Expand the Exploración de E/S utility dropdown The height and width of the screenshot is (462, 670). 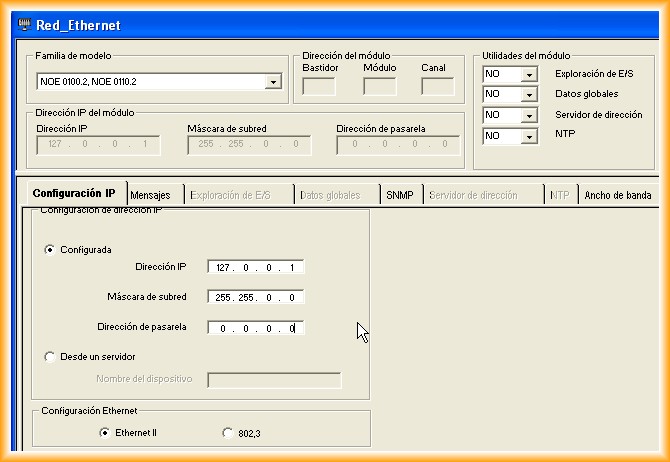[x=529, y=75]
